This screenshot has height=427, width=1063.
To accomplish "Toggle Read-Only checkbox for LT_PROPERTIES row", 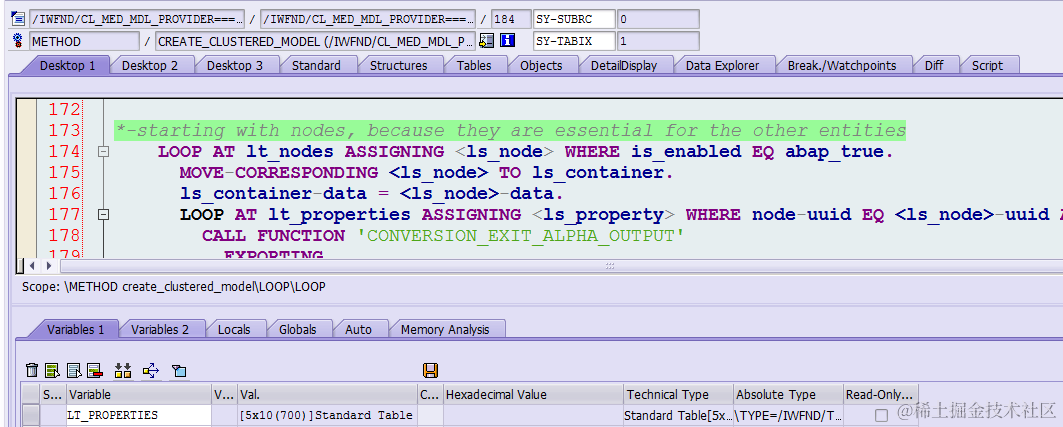I will click(881, 415).
